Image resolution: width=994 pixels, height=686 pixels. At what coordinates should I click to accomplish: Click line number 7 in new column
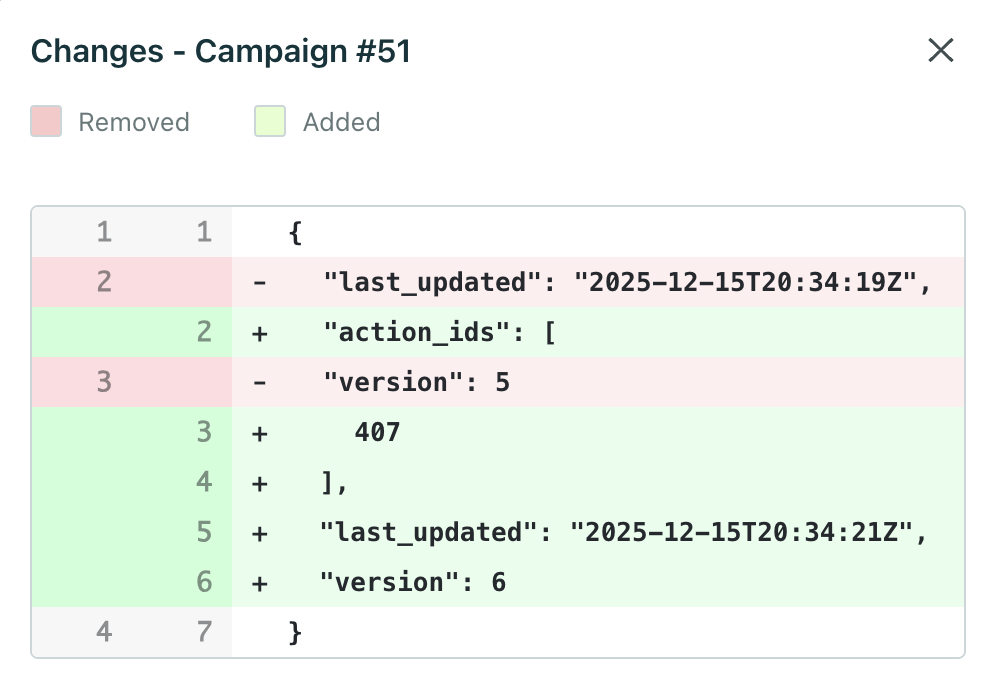[204, 632]
